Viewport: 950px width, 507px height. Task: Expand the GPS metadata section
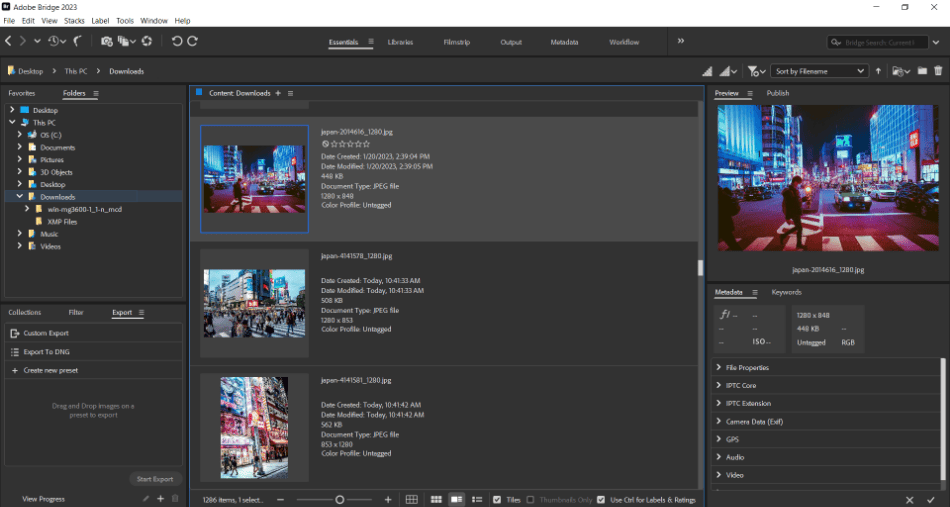(x=719, y=439)
